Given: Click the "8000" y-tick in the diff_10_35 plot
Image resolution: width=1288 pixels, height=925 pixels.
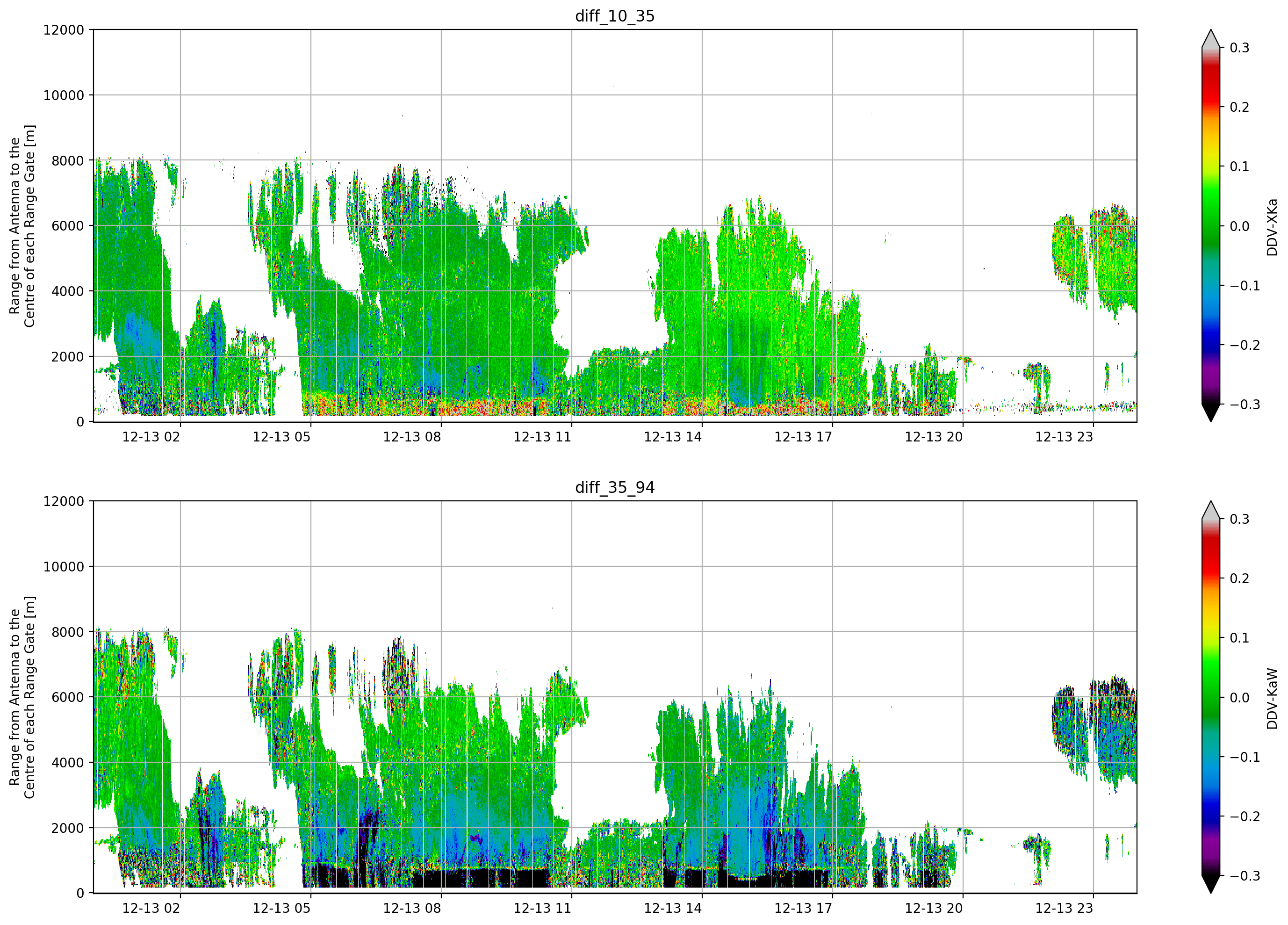Looking at the screenshot, I should (68, 161).
